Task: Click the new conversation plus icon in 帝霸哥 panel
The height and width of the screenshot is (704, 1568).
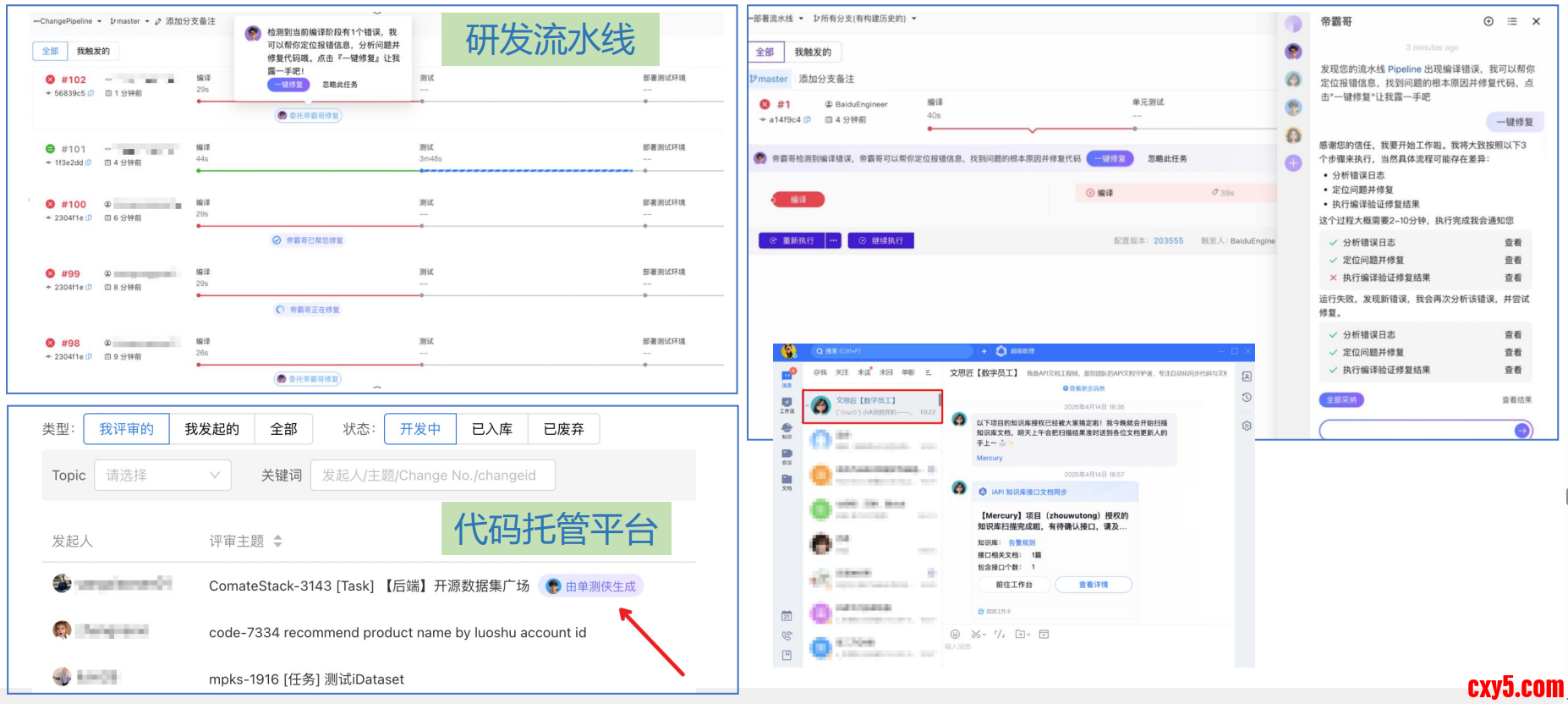Action: pyautogui.click(x=1489, y=21)
